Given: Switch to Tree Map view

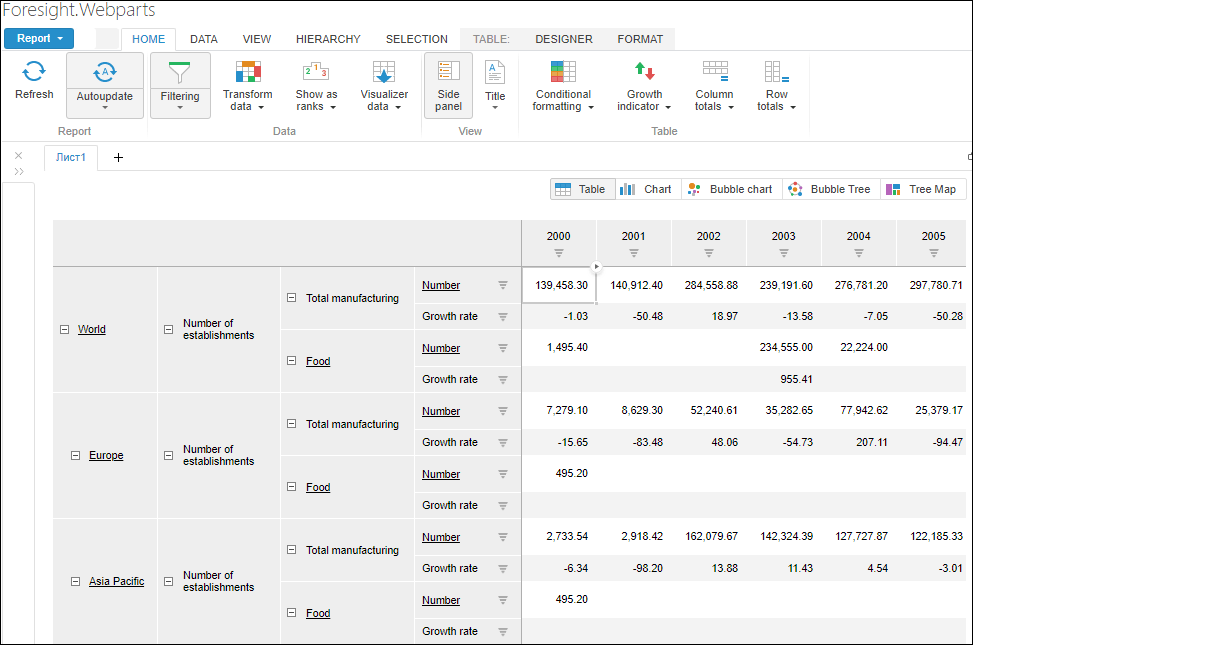Looking at the screenshot, I should coord(922,189).
